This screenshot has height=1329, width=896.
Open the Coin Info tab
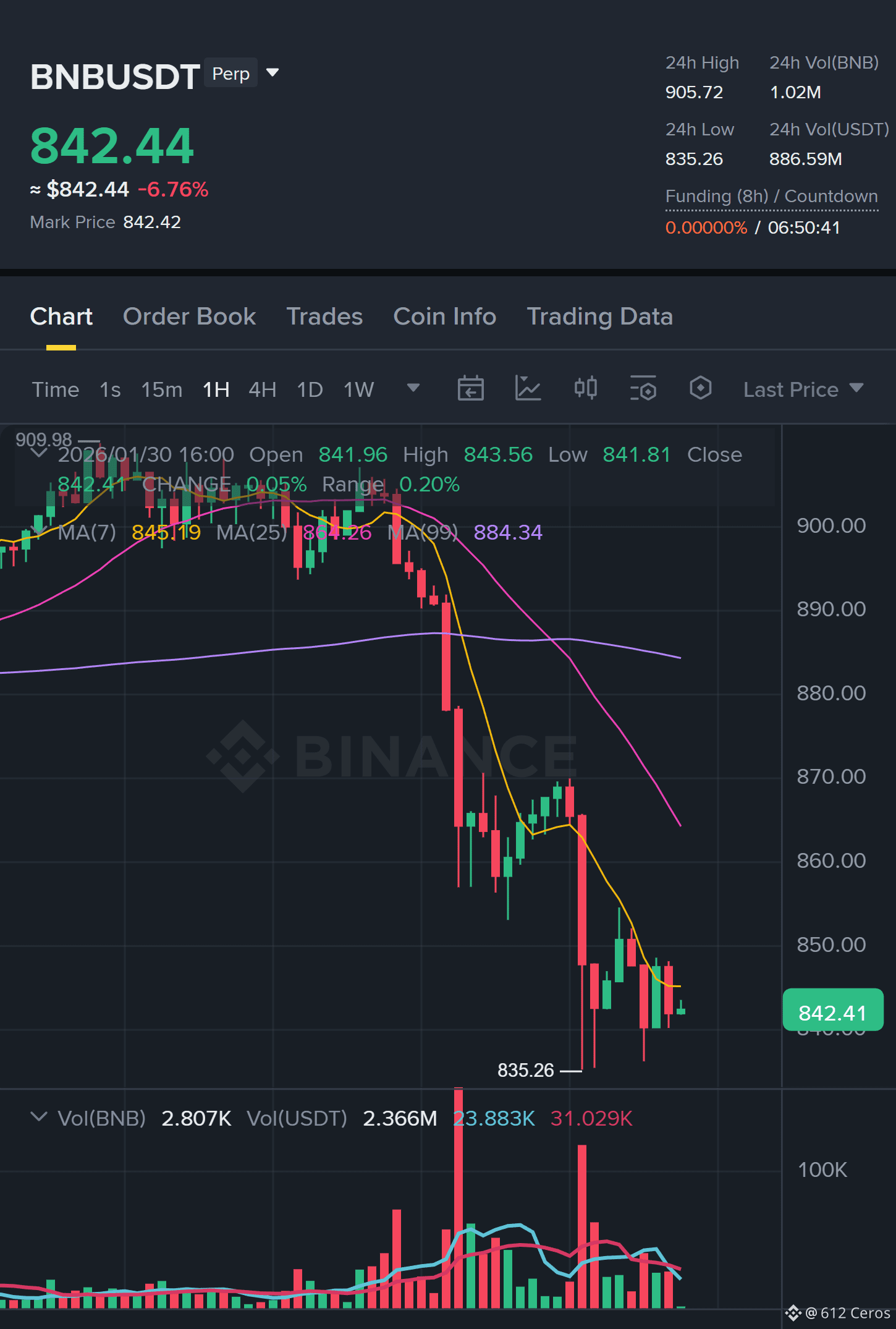445,316
